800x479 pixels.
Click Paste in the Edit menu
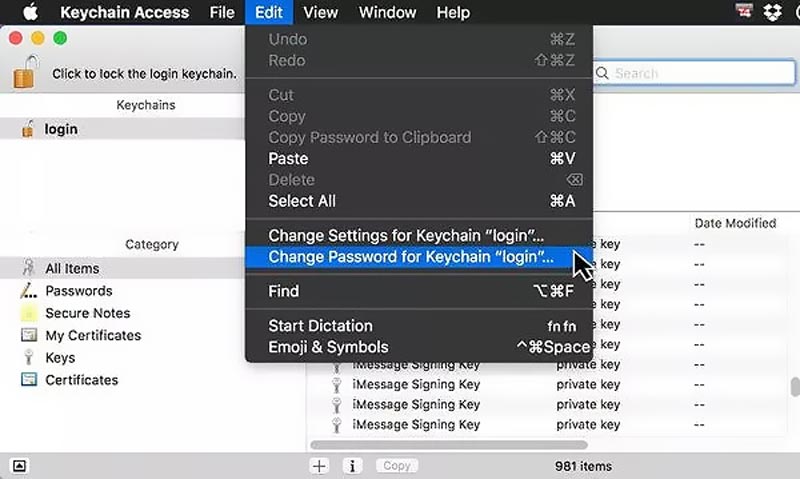pos(288,158)
